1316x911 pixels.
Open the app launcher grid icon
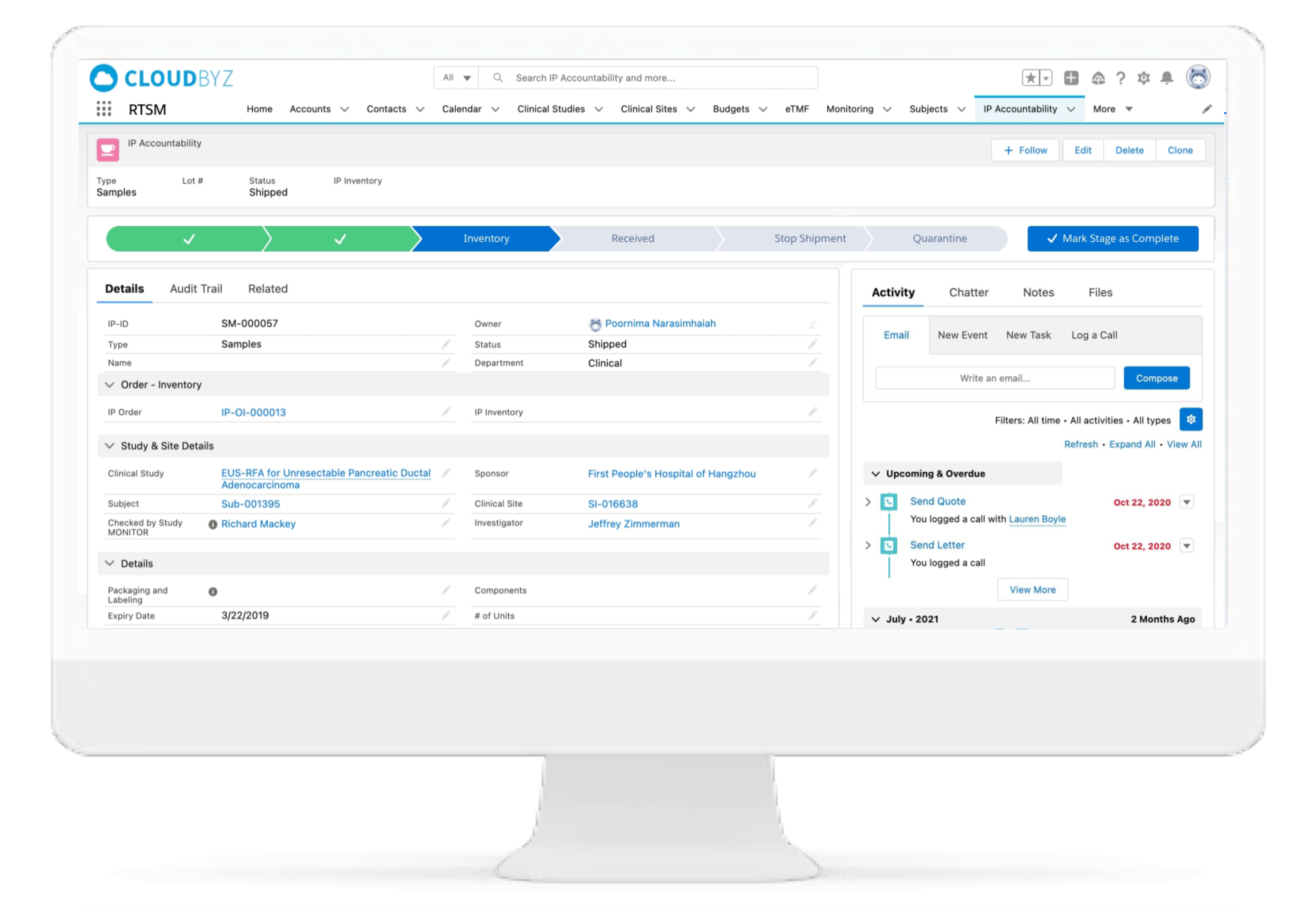[x=103, y=109]
